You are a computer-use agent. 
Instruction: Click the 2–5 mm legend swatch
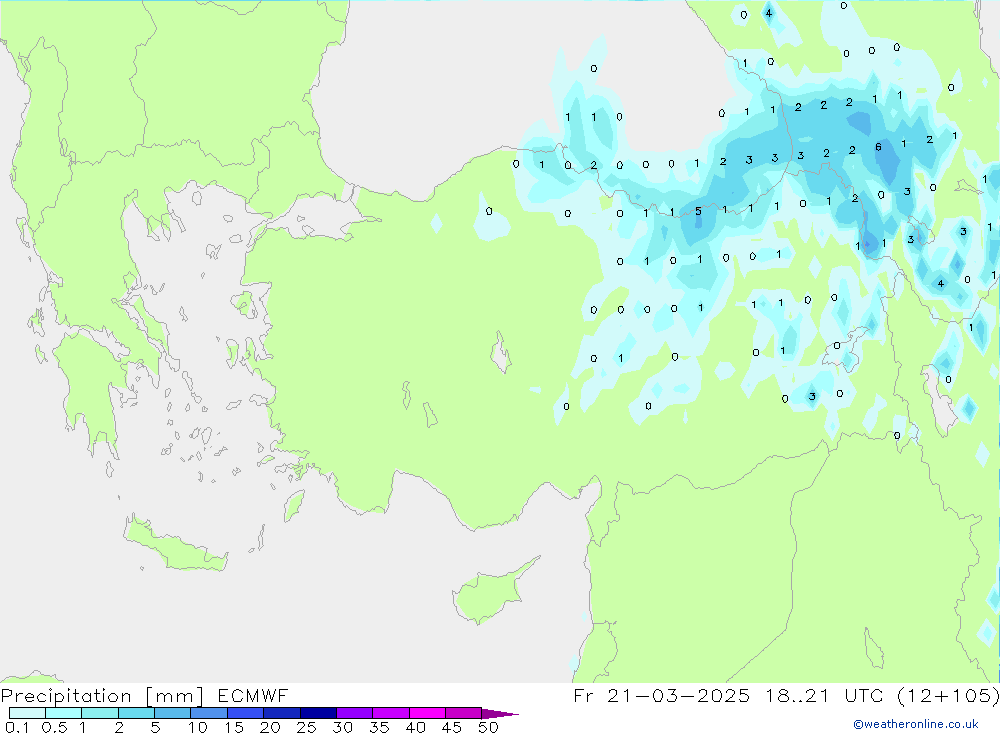tap(136, 713)
